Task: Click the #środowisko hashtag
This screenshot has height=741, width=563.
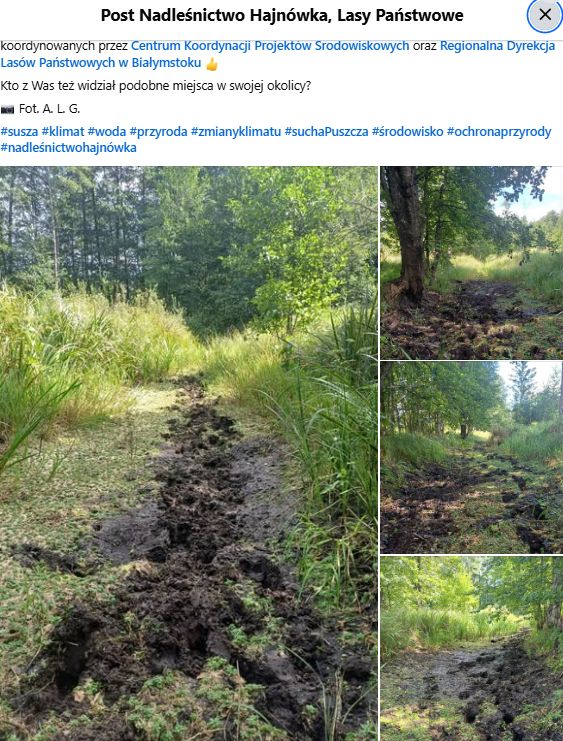Action: pyautogui.click(x=407, y=131)
